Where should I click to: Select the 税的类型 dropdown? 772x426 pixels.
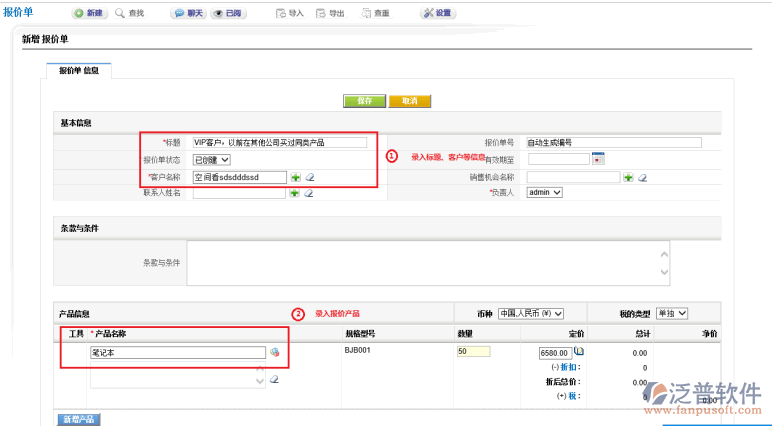click(x=672, y=313)
